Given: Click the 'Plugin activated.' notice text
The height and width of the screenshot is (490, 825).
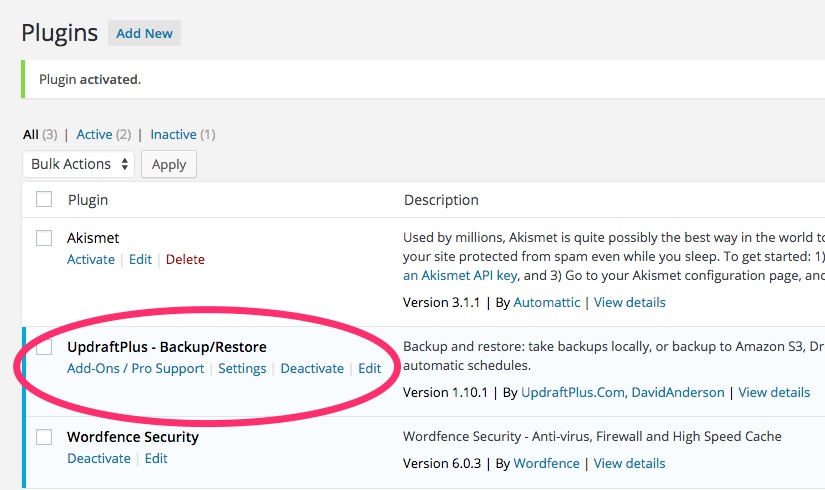Looking at the screenshot, I should [x=90, y=79].
